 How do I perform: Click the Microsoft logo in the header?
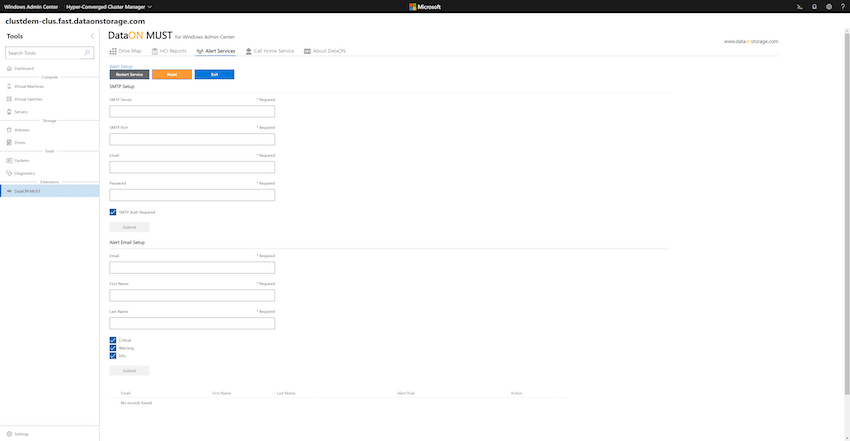pyautogui.click(x=425, y=7)
